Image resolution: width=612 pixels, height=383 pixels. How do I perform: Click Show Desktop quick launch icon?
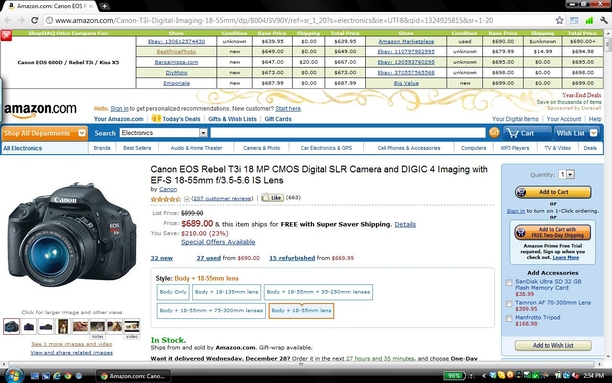coord(35,376)
